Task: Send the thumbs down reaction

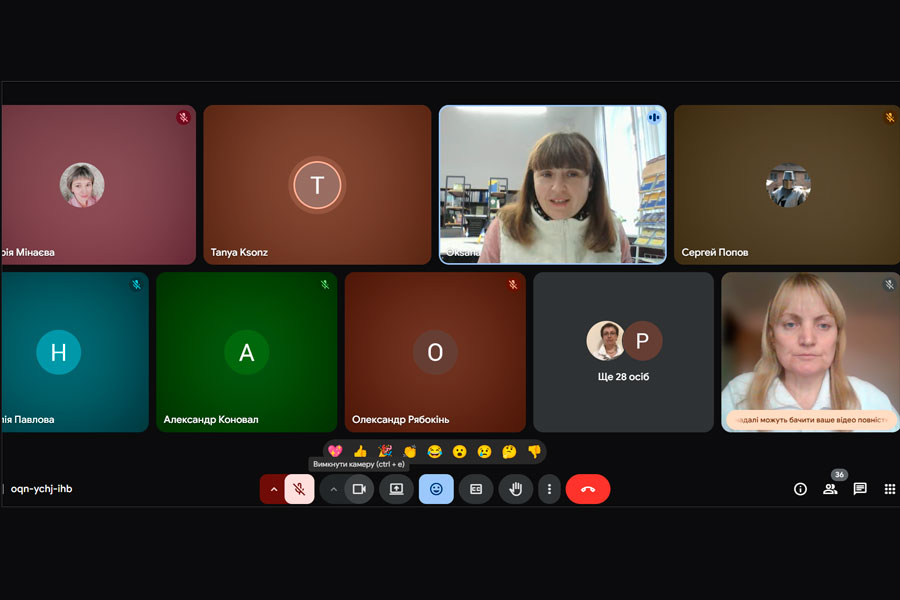Action: click(x=534, y=451)
